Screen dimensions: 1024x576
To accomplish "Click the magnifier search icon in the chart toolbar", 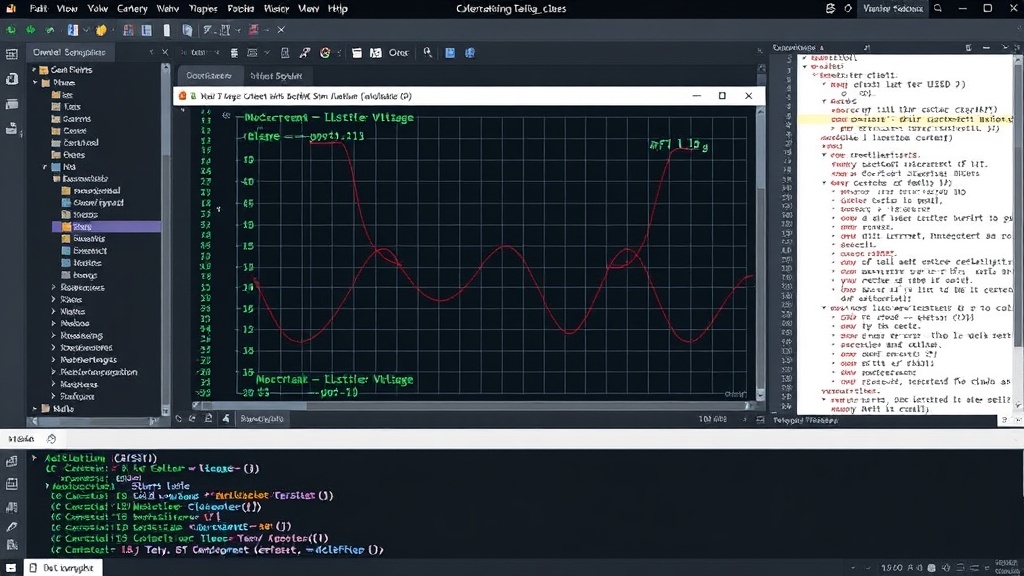I will click(x=427, y=52).
